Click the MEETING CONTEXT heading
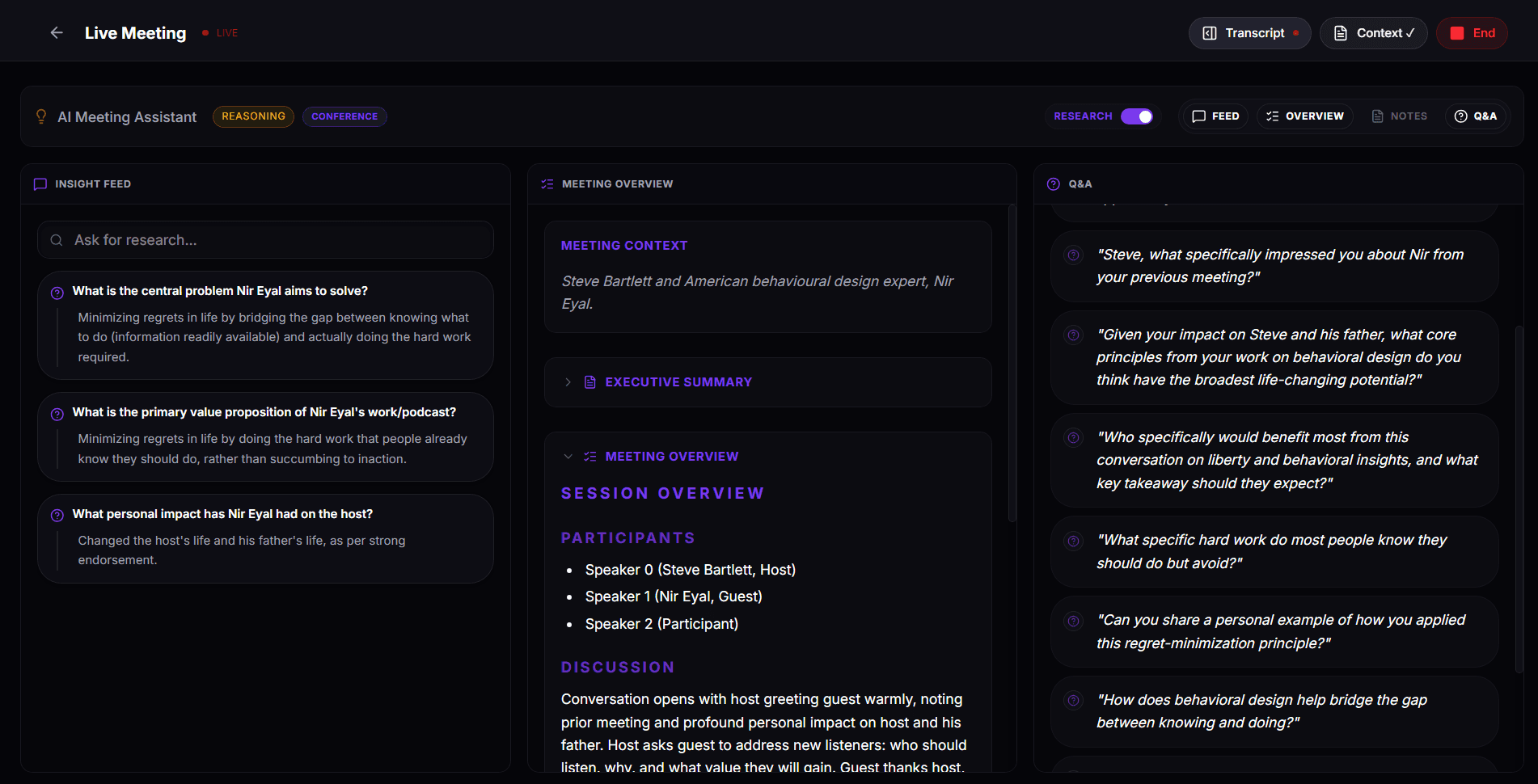 tap(624, 246)
